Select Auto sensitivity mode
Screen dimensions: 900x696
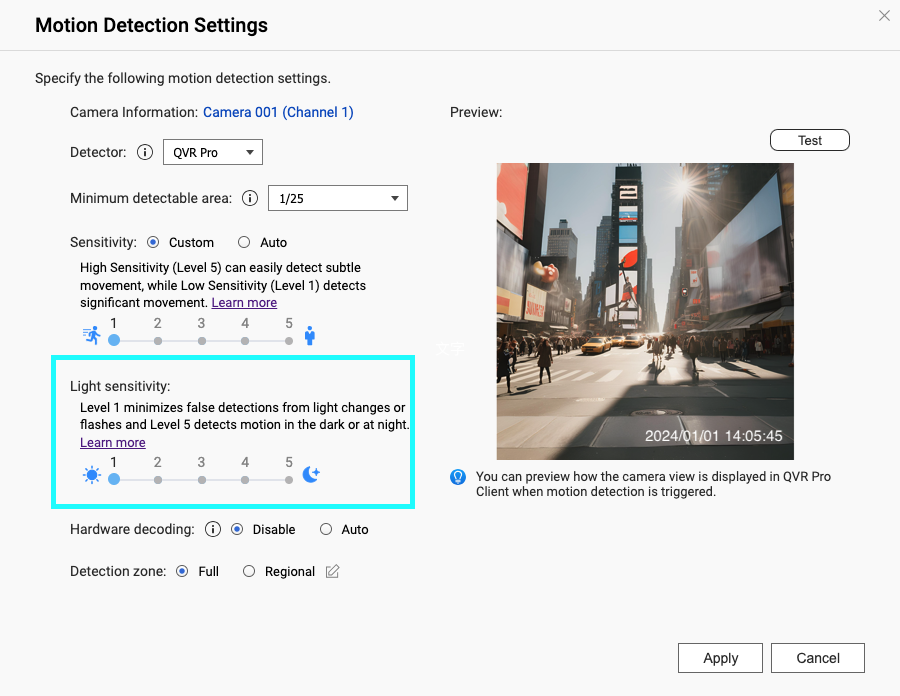pyautogui.click(x=243, y=242)
